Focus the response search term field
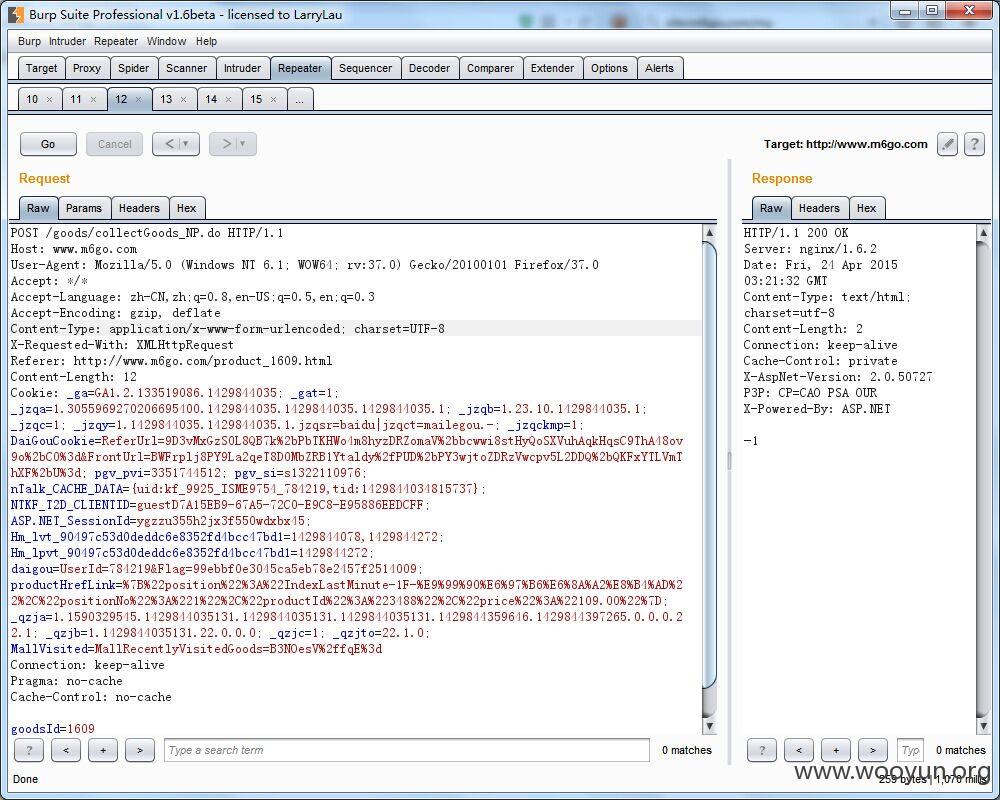The height and width of the screenshot is (800, 1000). pos(910,750)
